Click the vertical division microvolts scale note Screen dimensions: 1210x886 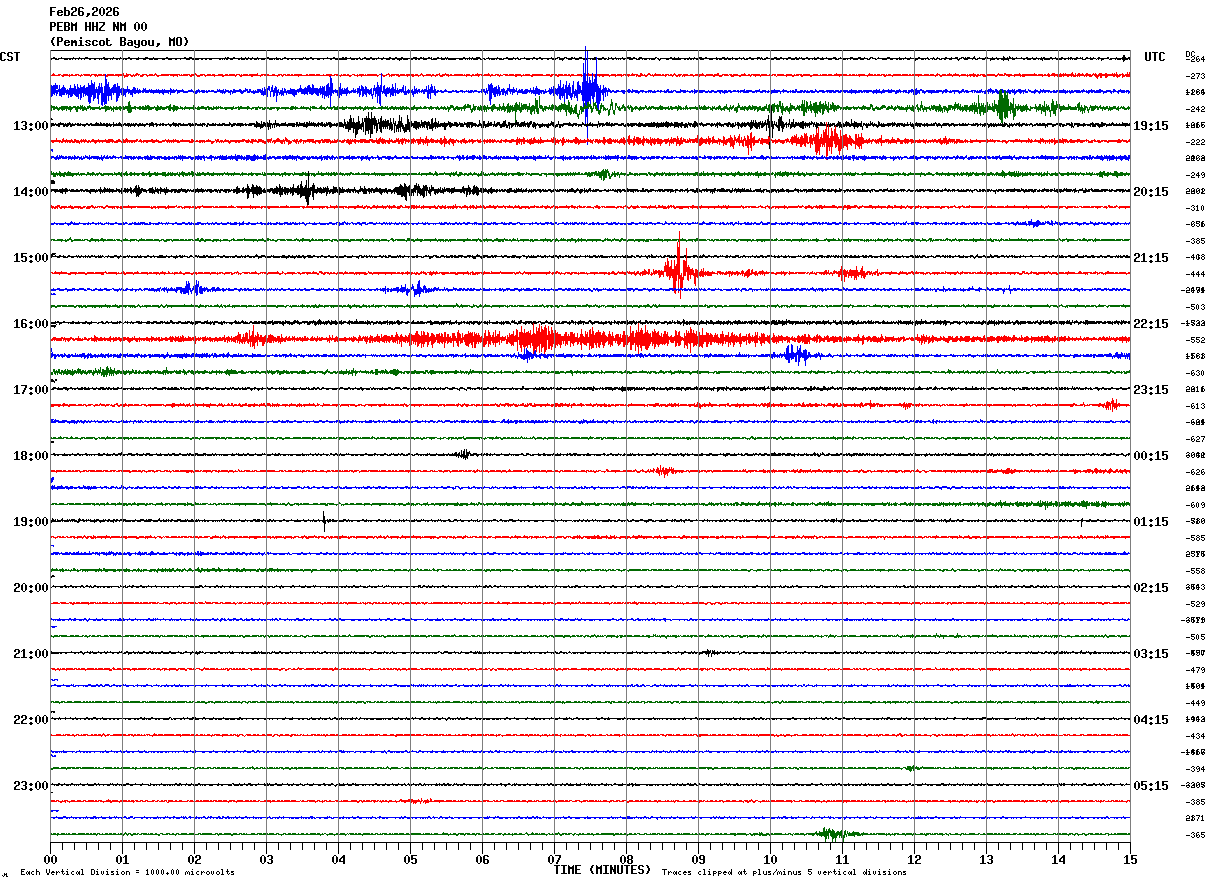(127, 872)
